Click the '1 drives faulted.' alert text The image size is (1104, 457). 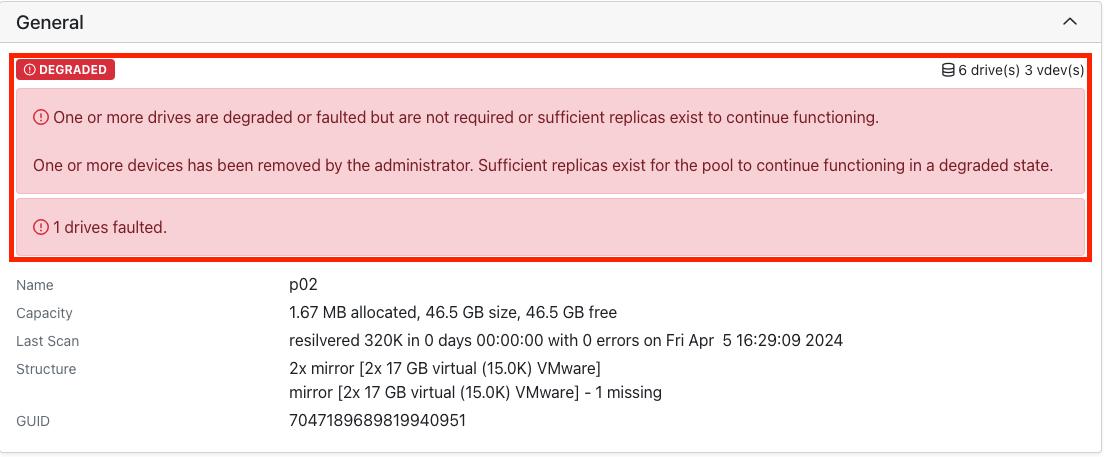tap(110, 227)
